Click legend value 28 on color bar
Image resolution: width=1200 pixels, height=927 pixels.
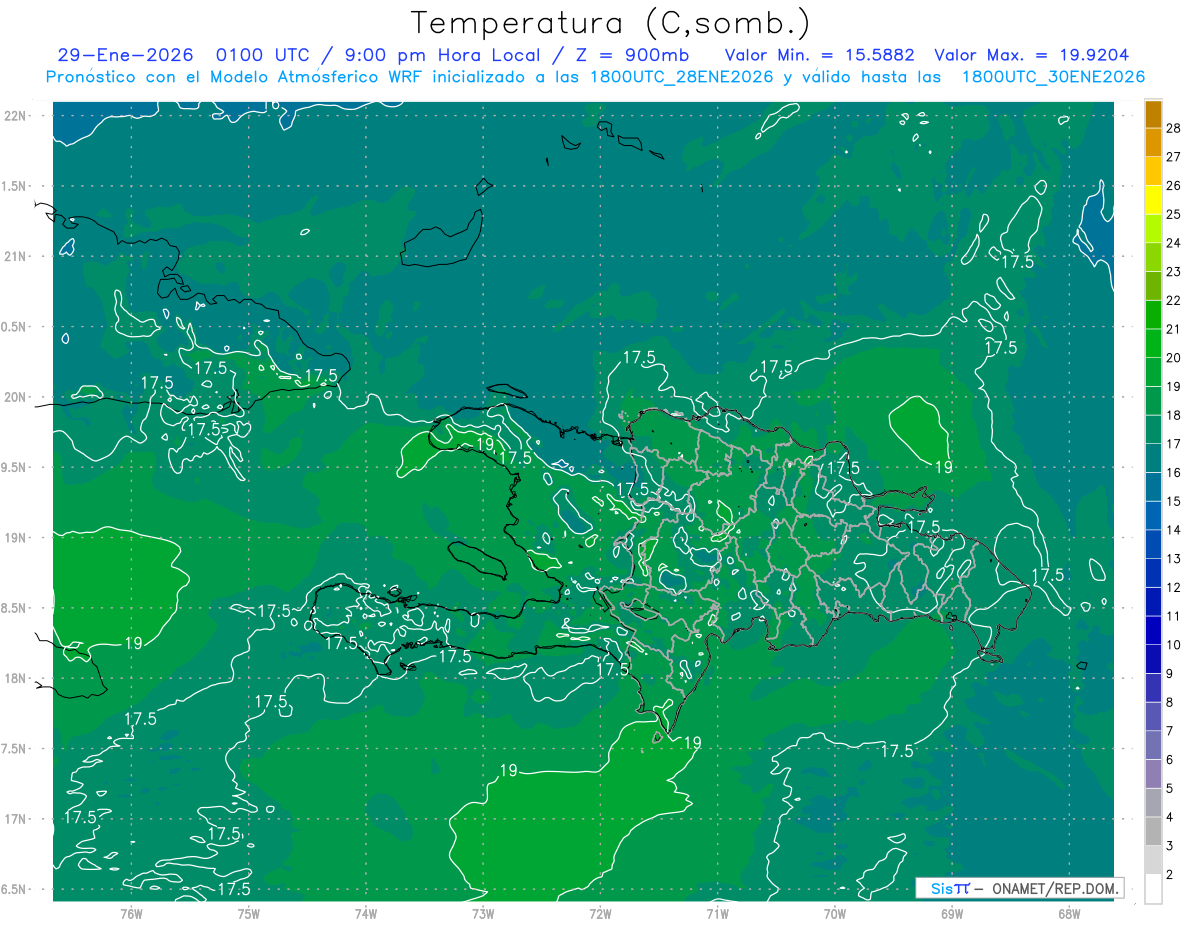[x=1174, y=128]
